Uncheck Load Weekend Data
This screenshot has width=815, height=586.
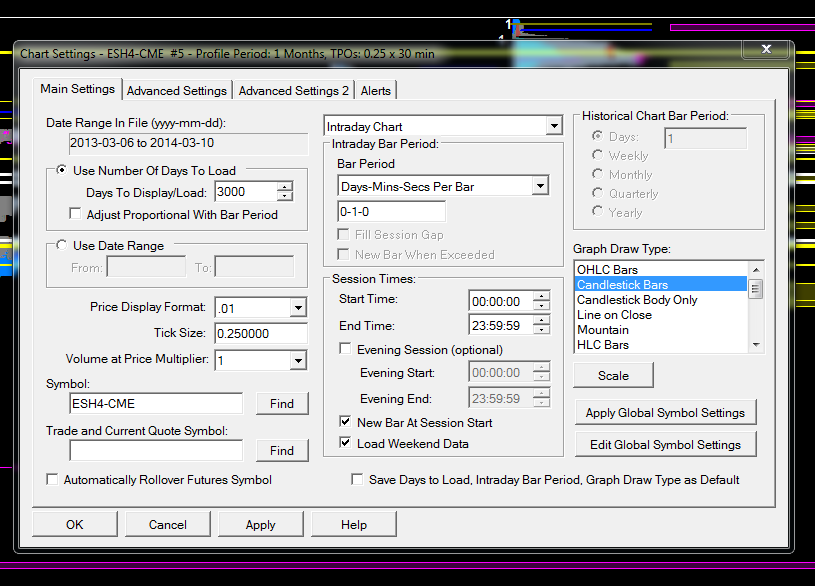(x=345, y=442)
